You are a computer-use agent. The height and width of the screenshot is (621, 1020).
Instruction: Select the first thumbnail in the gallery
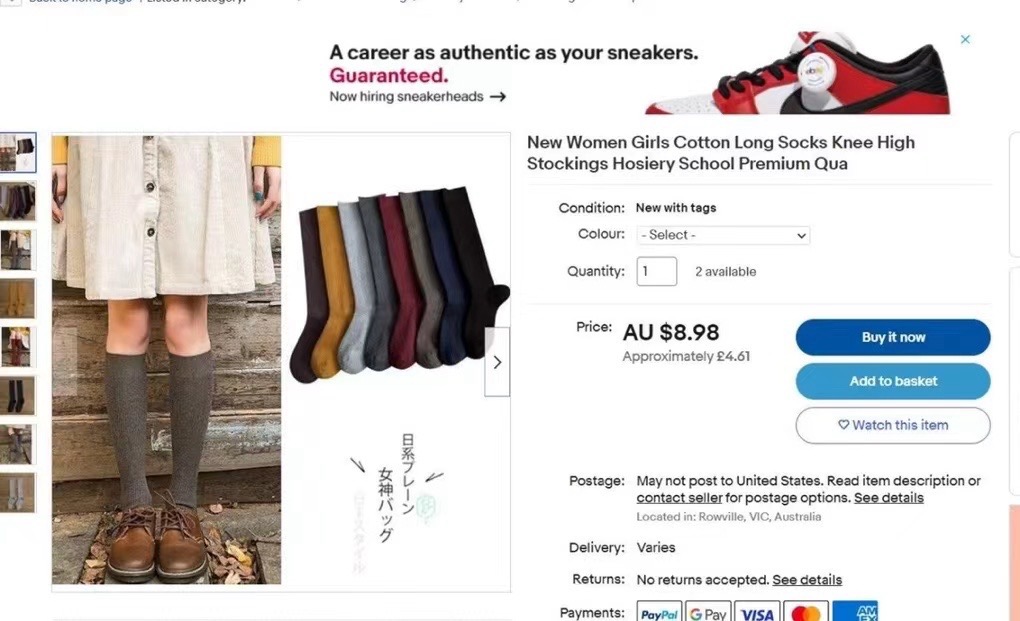18,153
